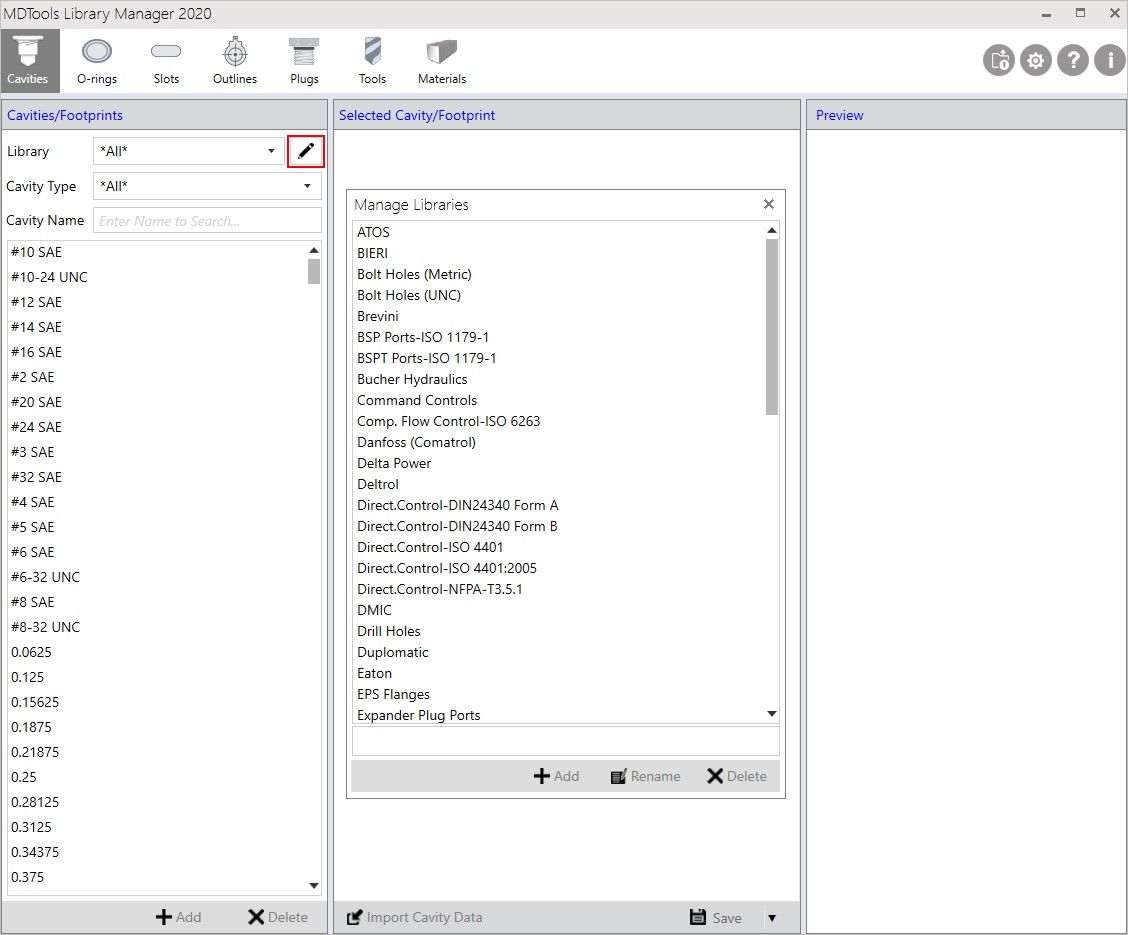Open the O-rings library section

96,58
